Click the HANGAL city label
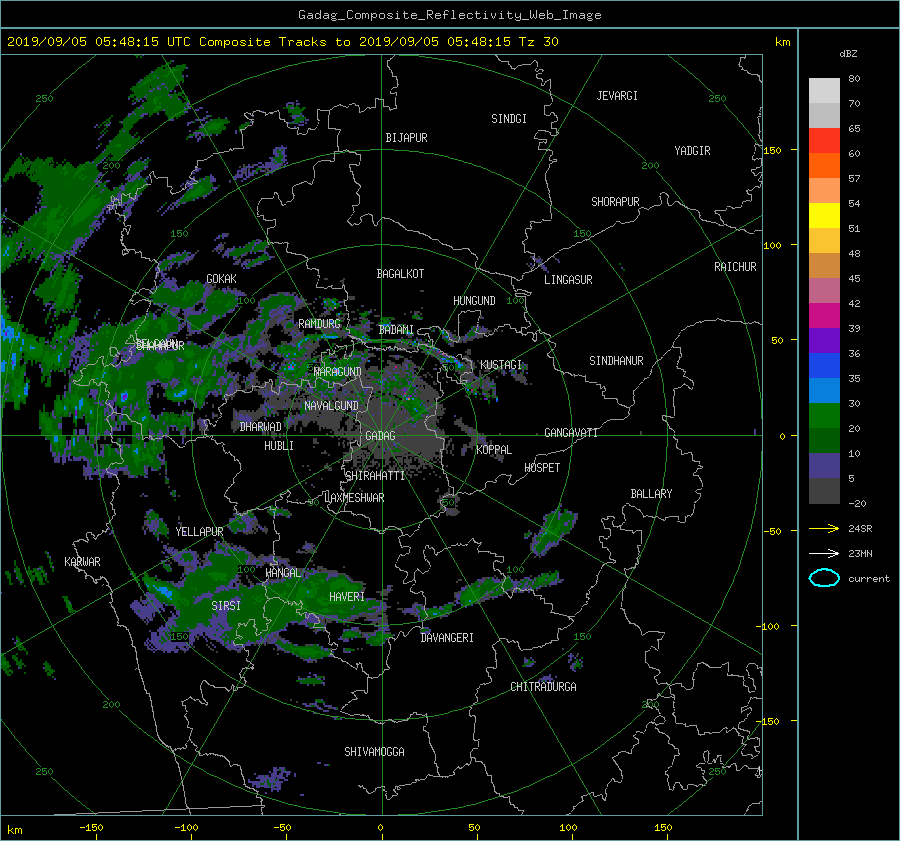900x841 pixels. pos(282,573)
